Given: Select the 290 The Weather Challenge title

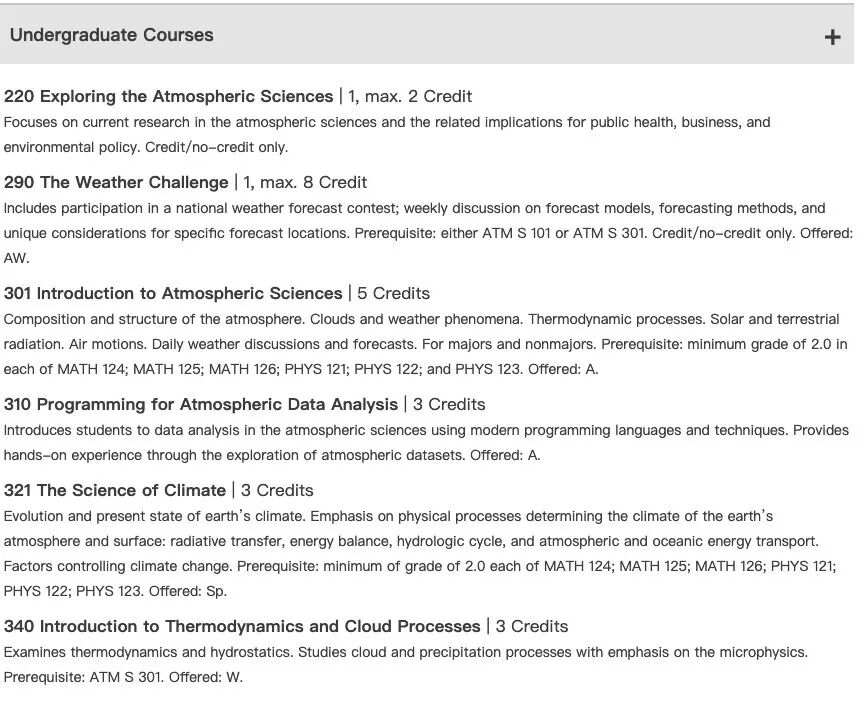Looking at the screenshot, I should point(116,182).
